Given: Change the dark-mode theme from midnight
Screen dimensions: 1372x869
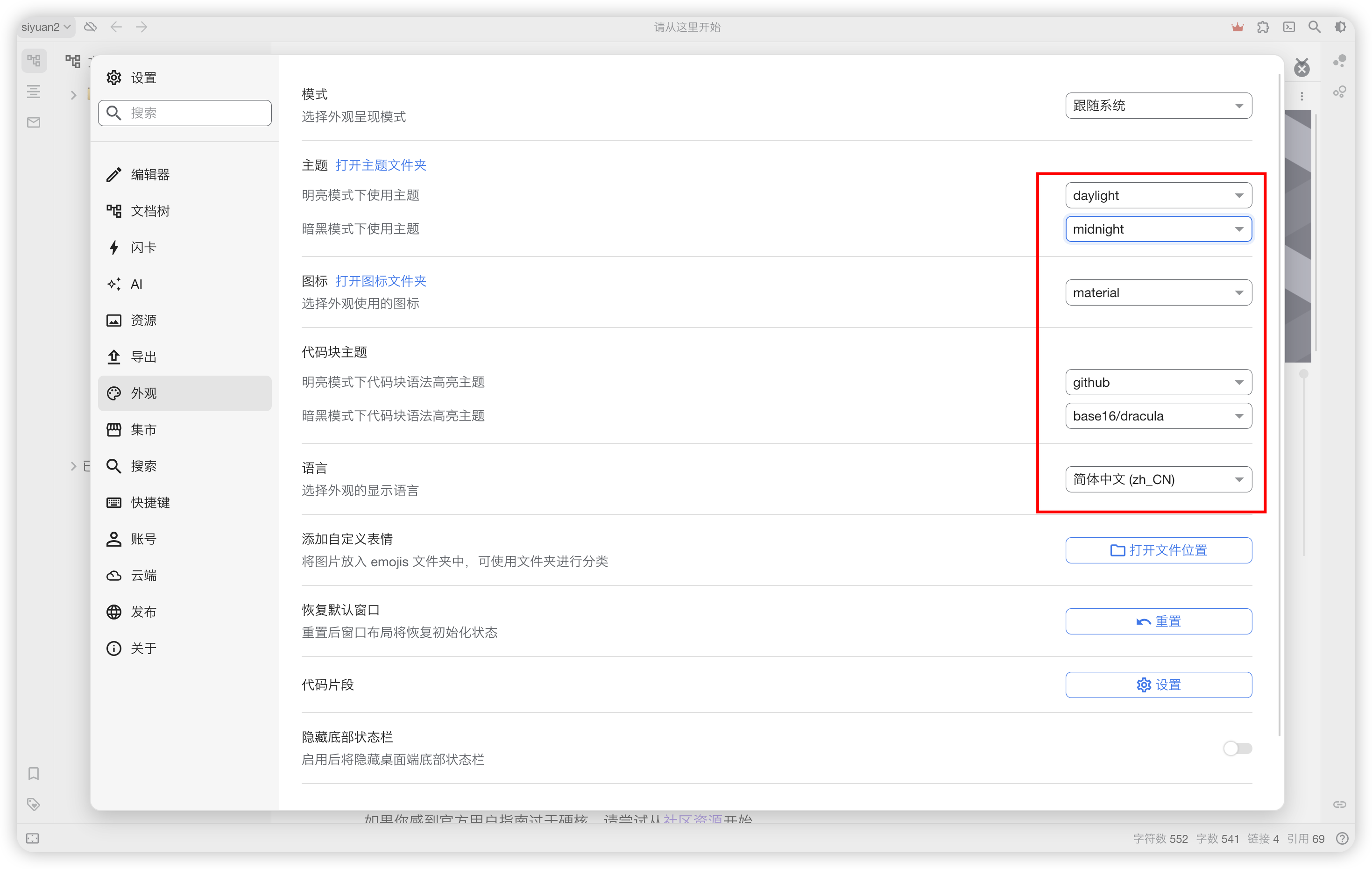Looking at the screenshot, I should point(1158,228).
